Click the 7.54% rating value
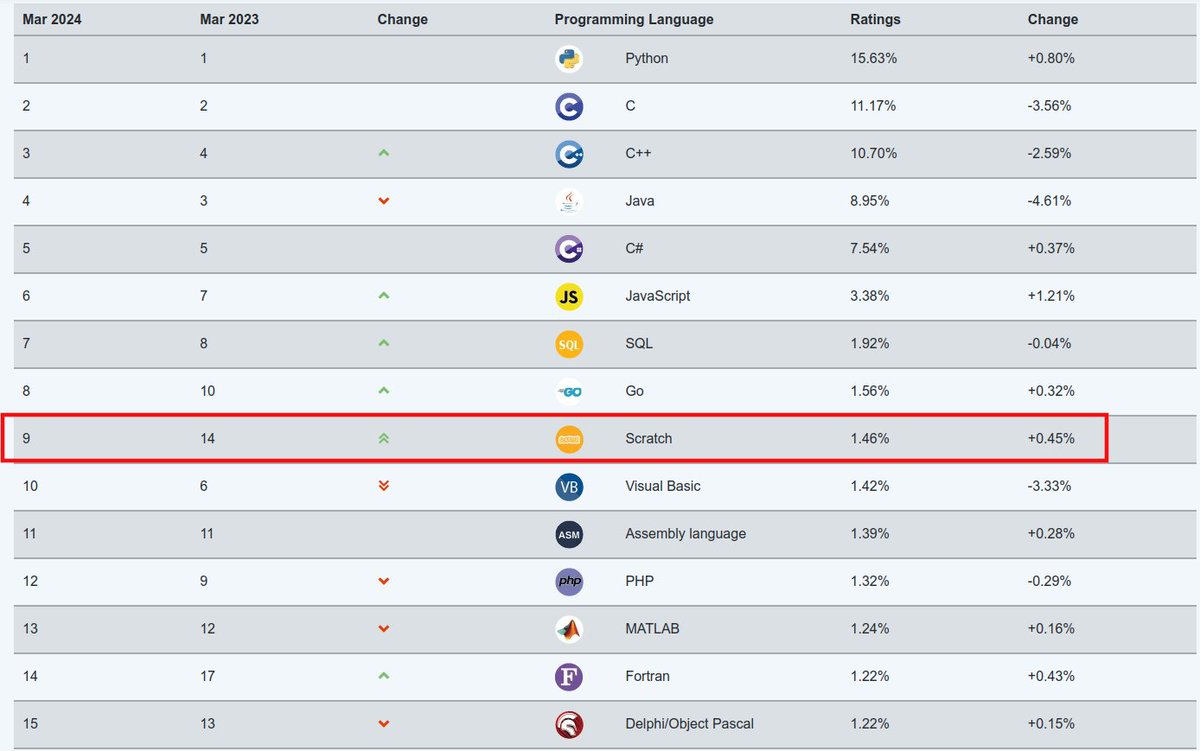 coord(870,249)
